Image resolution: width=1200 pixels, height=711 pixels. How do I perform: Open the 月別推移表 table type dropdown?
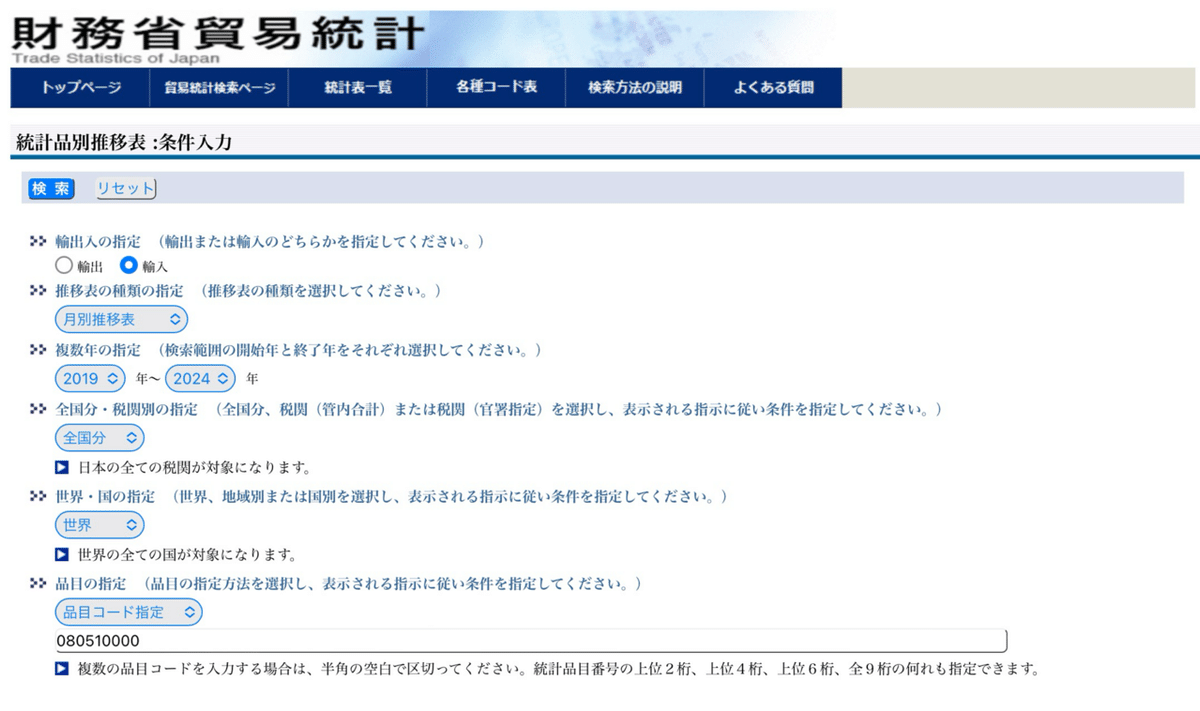121,319
